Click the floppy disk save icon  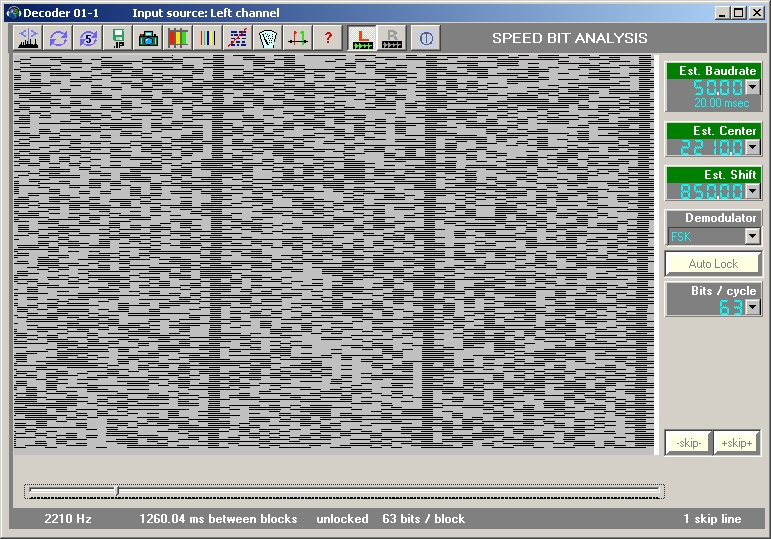tap(118, 39)
